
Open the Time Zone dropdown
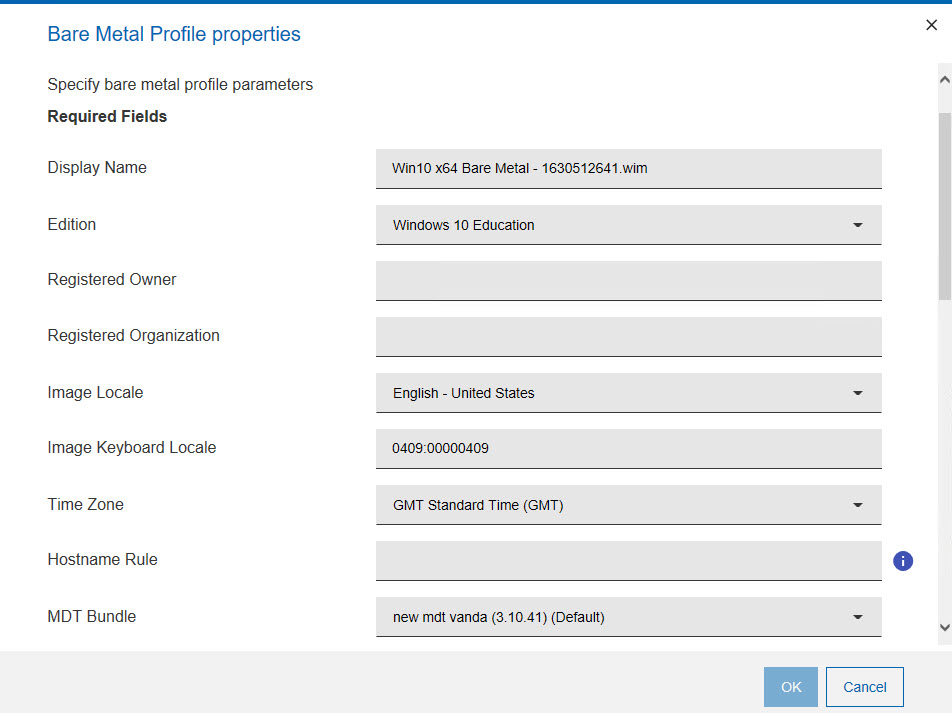[x=628, y=505]
